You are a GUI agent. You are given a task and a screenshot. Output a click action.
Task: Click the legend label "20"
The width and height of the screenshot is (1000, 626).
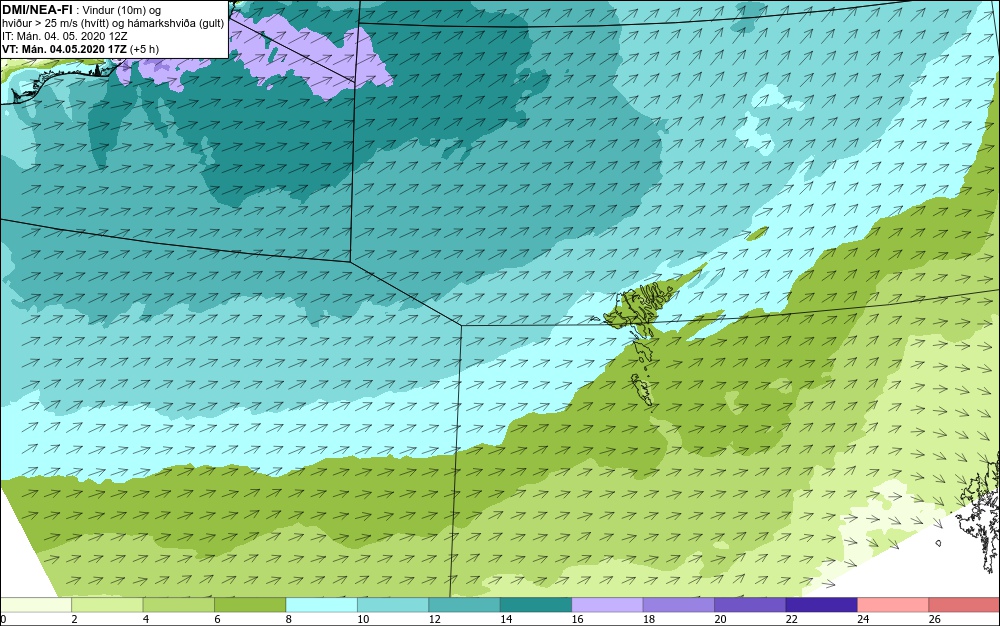coord(720,619)
